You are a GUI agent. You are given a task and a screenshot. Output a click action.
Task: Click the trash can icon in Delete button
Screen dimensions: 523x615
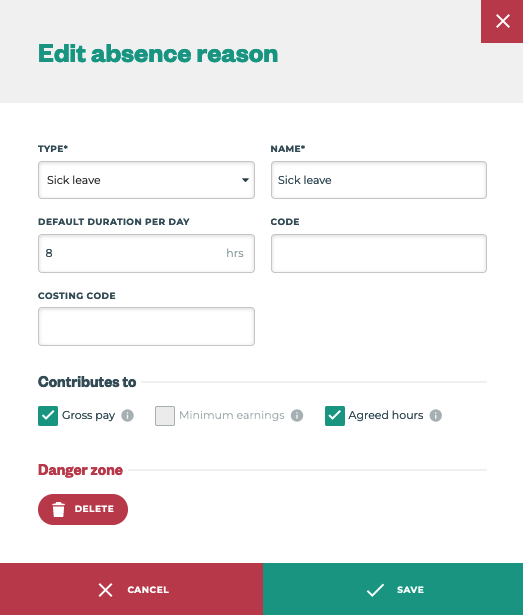coord(58,509)
